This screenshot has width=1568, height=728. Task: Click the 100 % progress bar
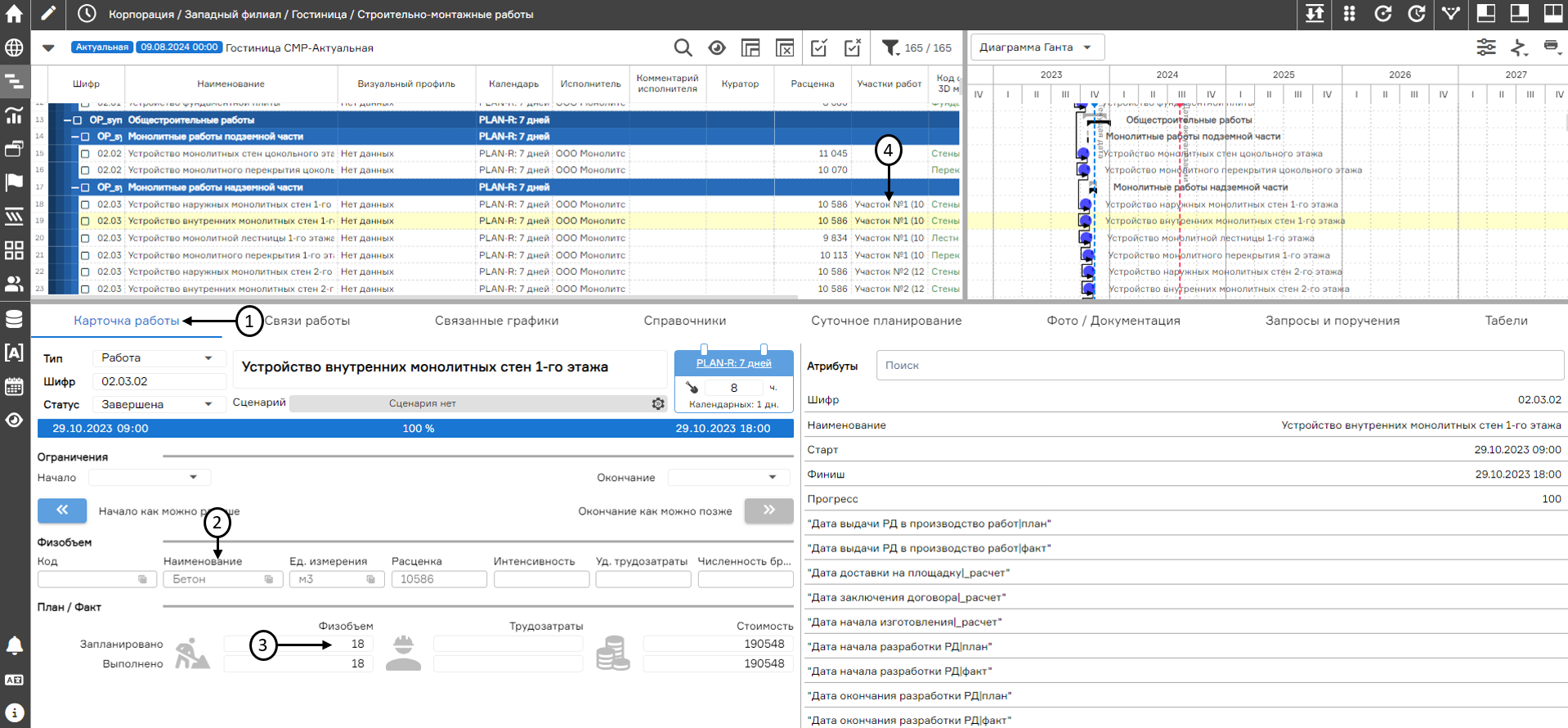coord(415,429)
